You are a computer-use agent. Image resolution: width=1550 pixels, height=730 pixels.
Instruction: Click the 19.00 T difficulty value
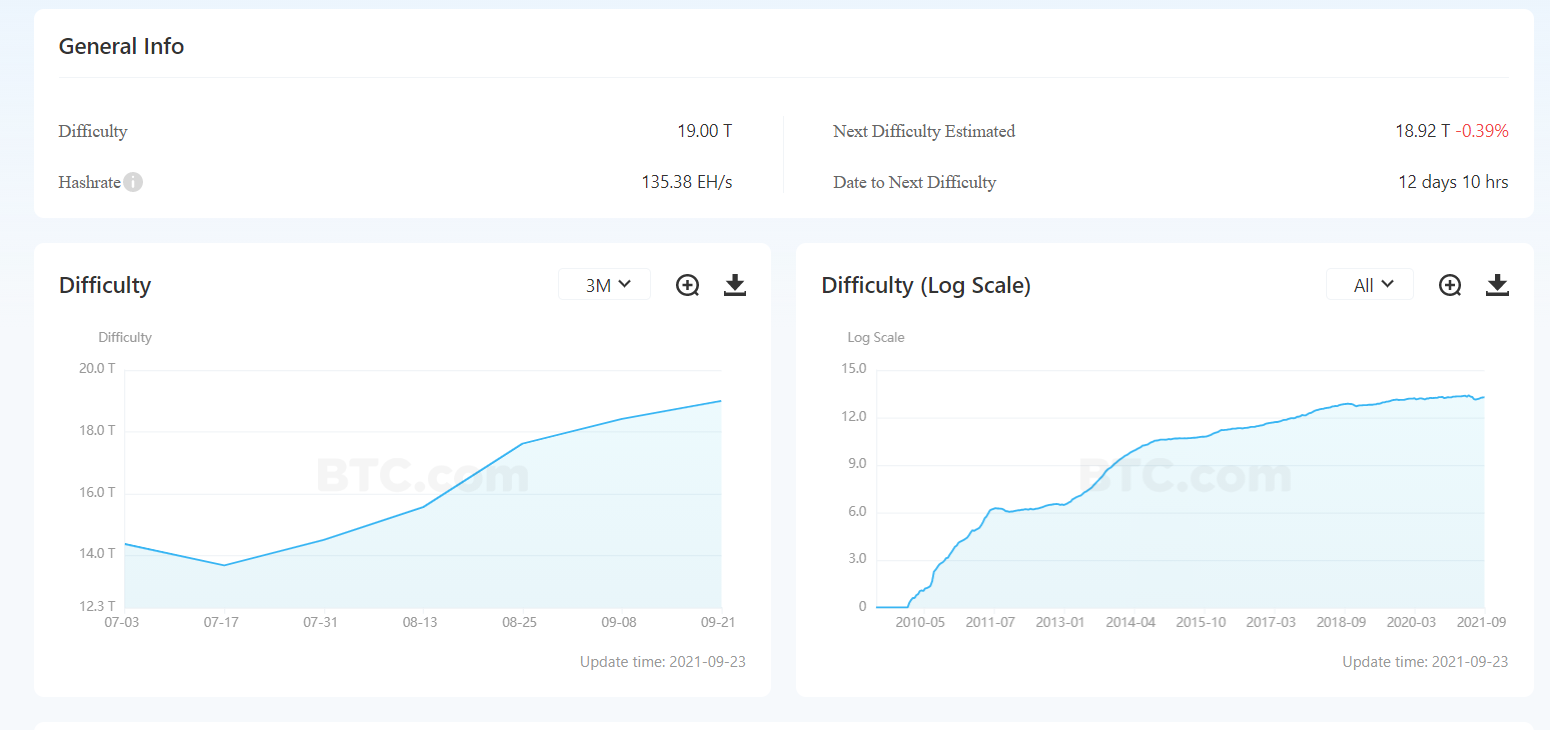pyautogui.click(x=705, y=131)
